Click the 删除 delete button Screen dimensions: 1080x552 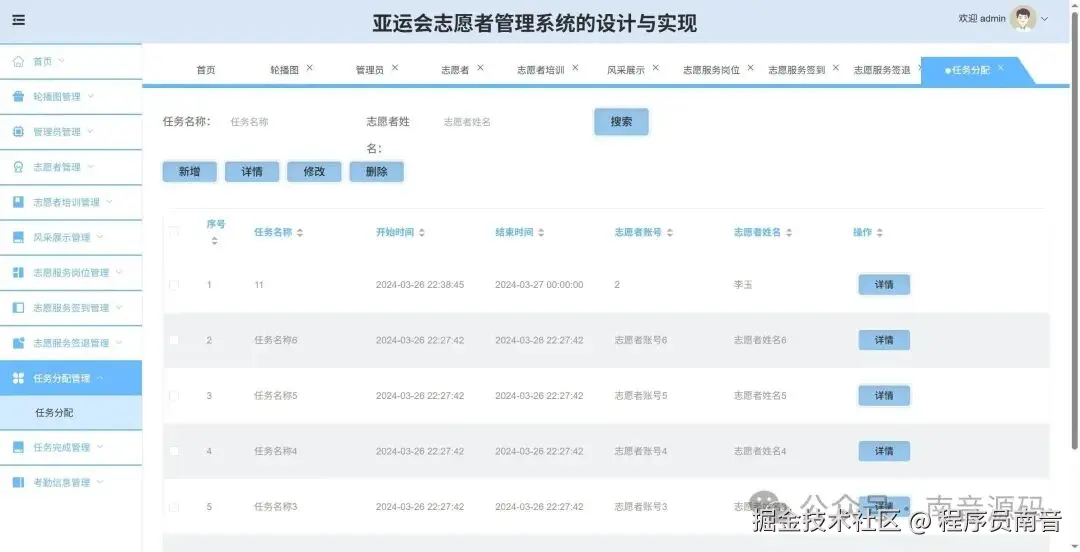(x=377, y=172)
